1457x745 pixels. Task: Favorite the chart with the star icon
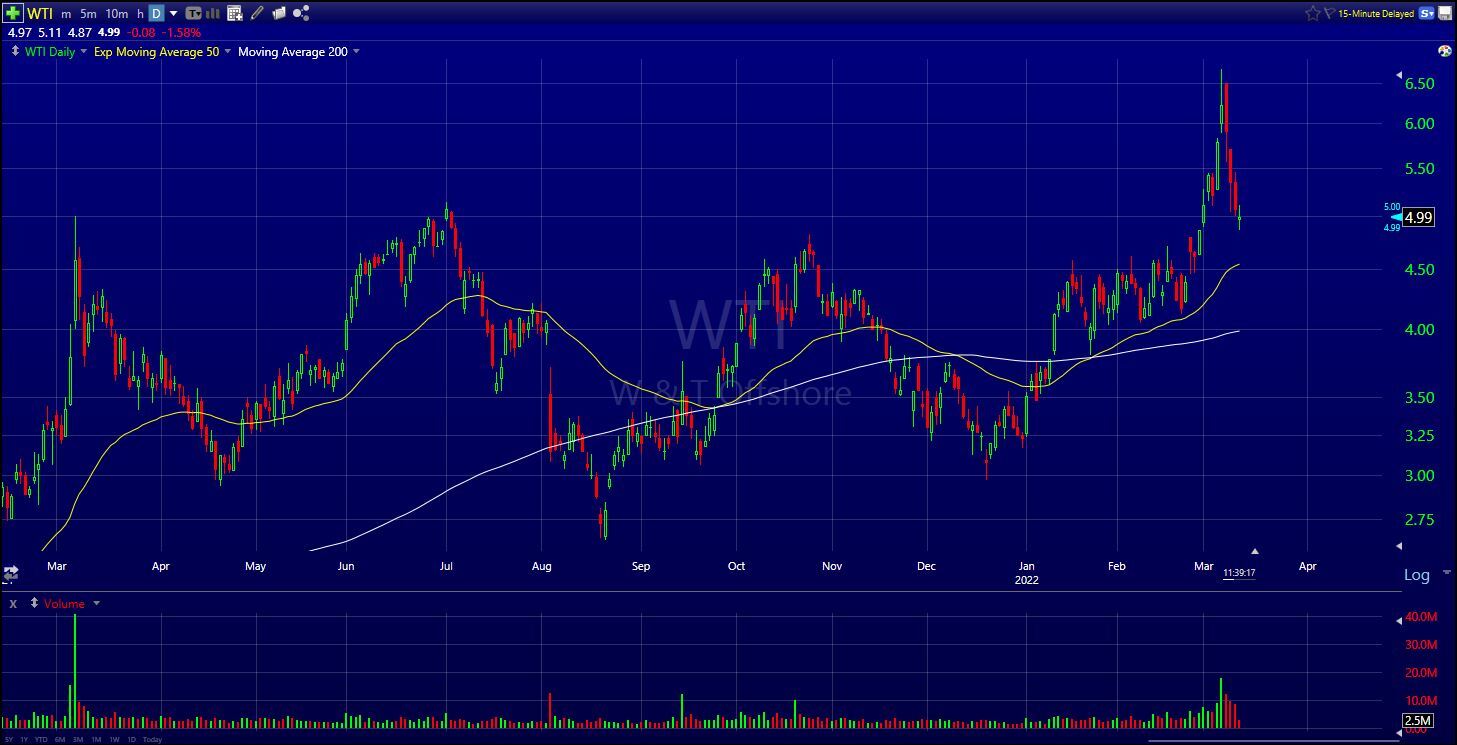tap(1312, 14)
